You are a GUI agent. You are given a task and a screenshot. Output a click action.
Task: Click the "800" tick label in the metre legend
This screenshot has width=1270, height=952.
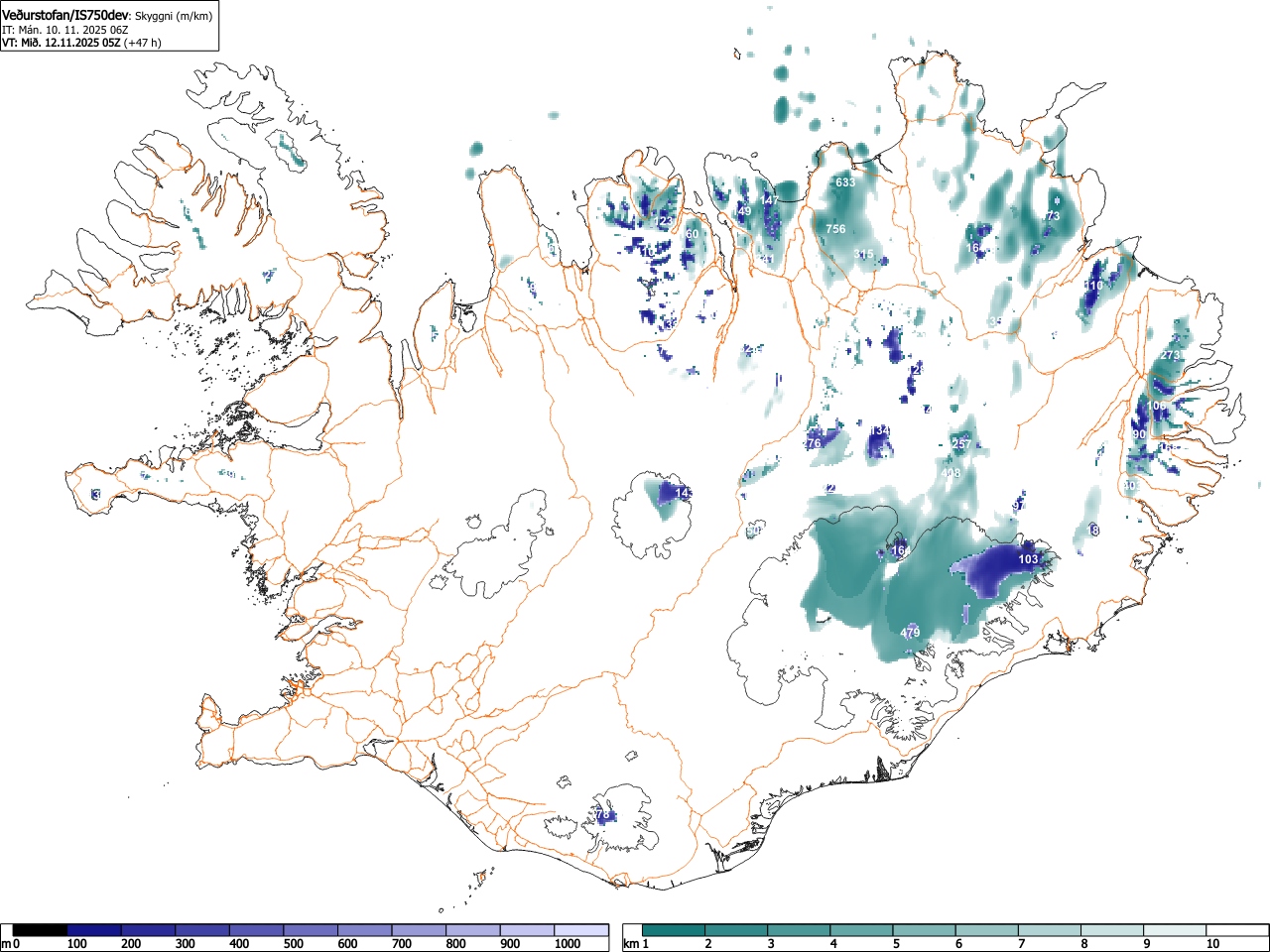pos(455,944)
